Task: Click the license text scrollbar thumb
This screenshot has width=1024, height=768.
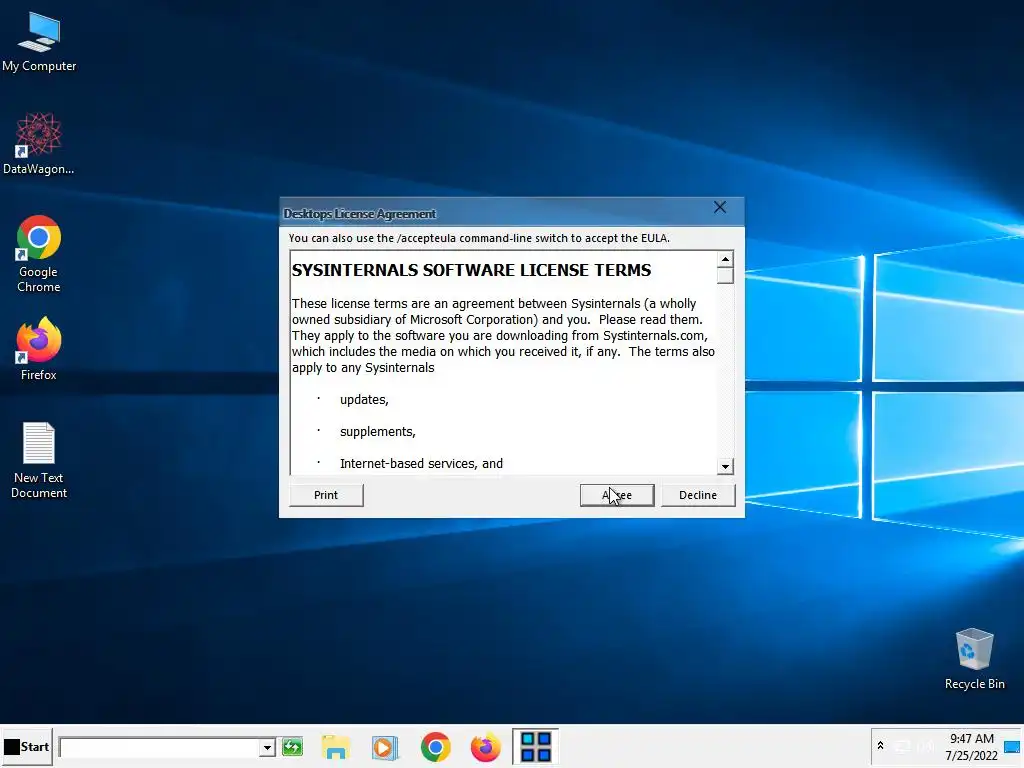Action: pos(725,276)
